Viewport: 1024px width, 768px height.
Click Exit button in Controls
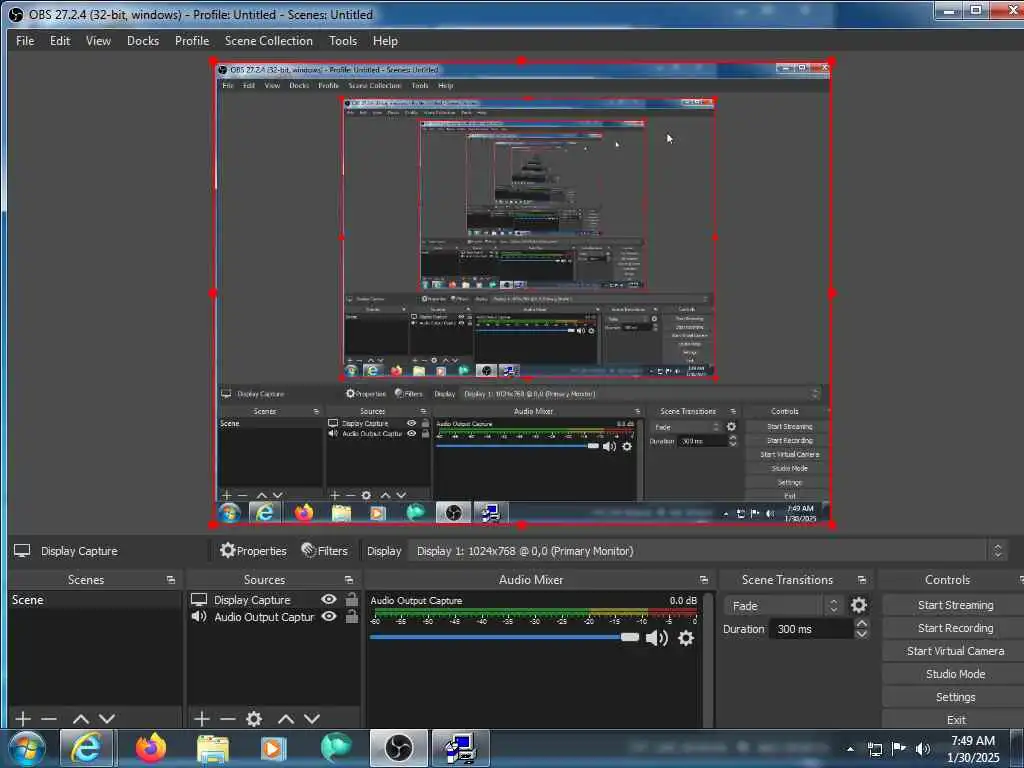[x=955, y=719]
